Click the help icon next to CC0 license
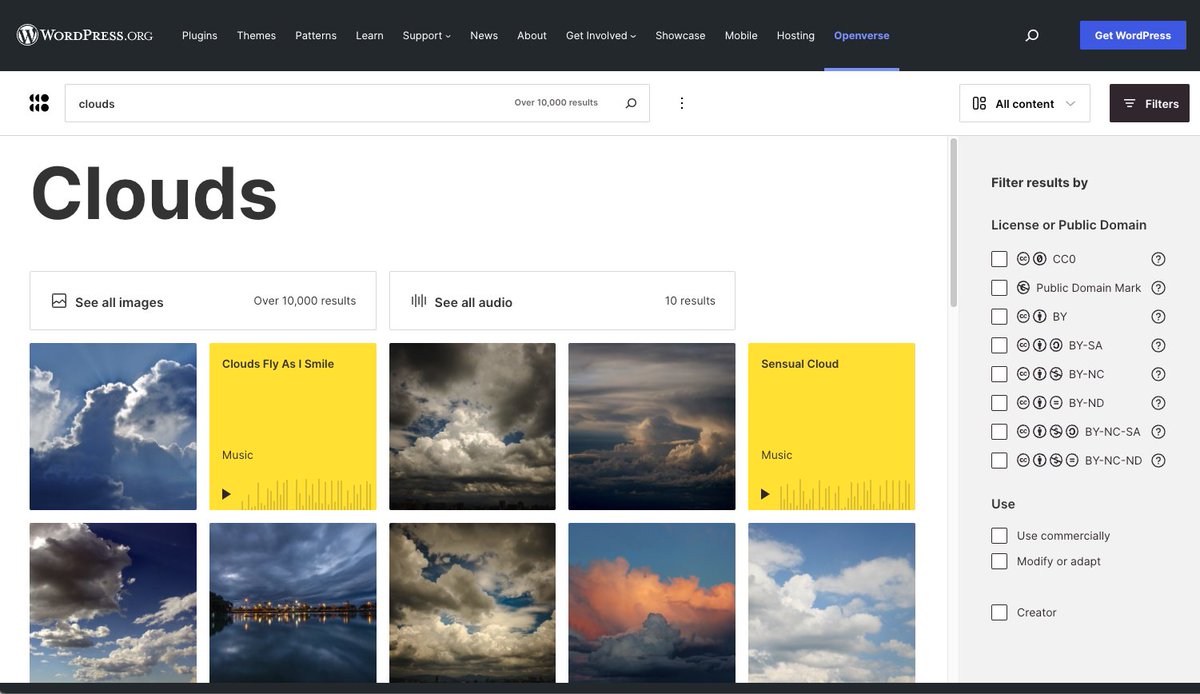 [1157, 257]
